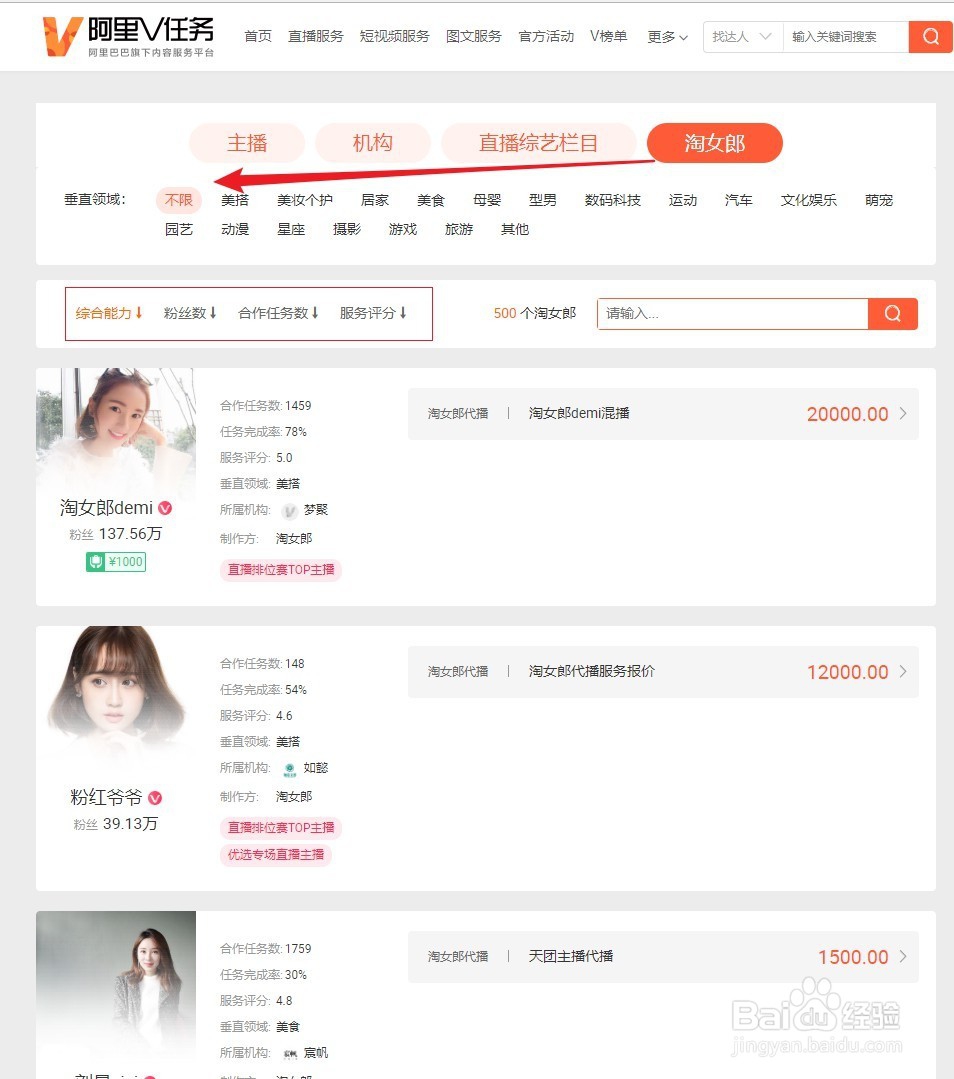Click verified badge next to 淘女郎demi

165,508
